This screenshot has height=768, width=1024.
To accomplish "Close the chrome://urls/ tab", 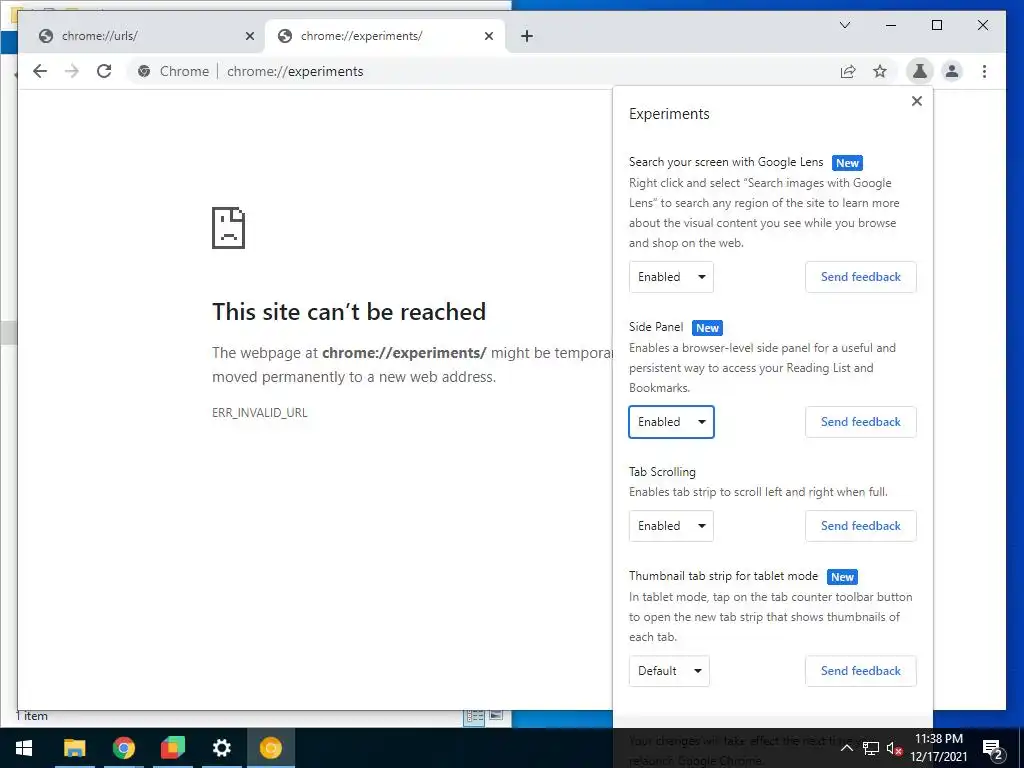I will coord(249,36).
